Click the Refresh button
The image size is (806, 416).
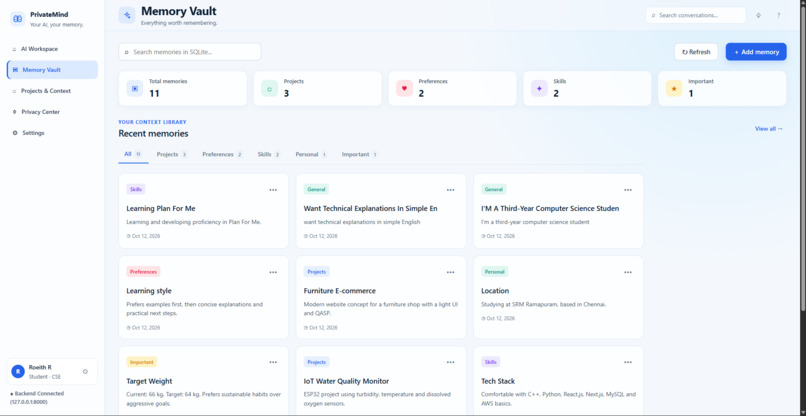click(x=696, y=52)
